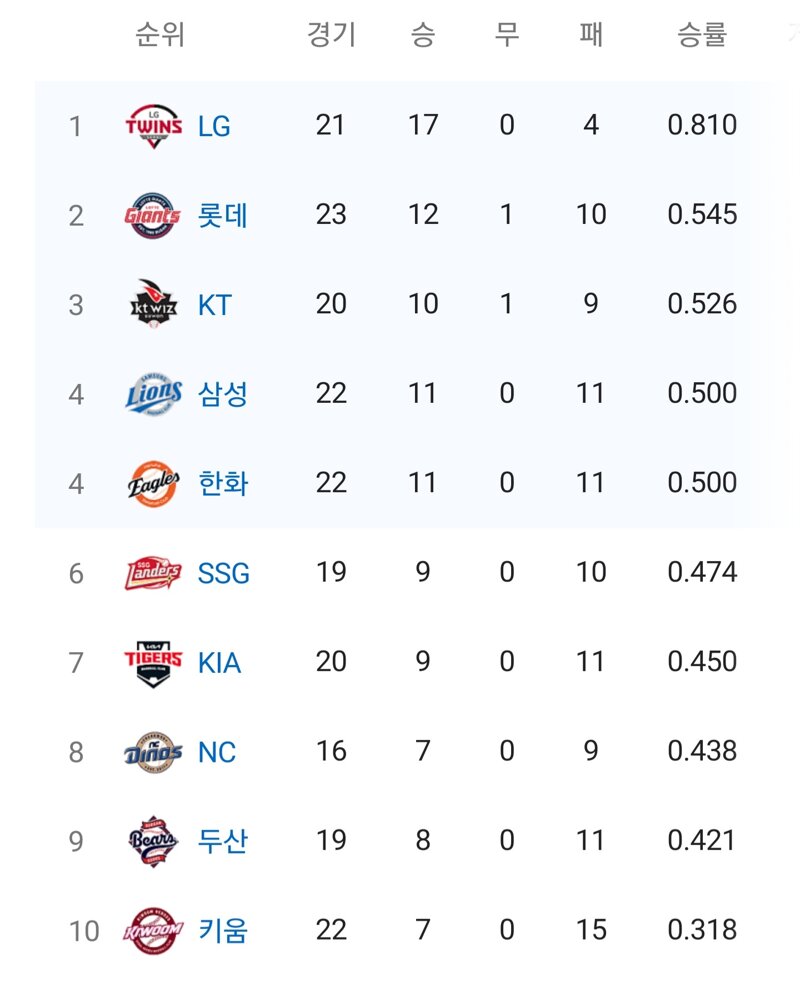Image resolution: width=800 pixels, height=999 pixels.
Task: Click the KT Wiz team logo
Action: 153,304
